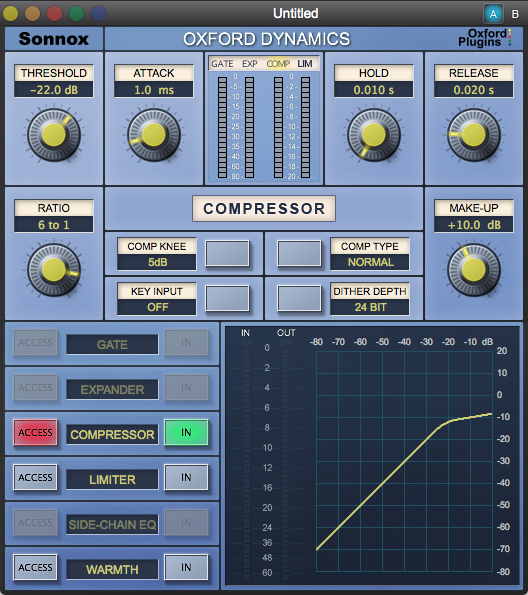
Task: Click the Oxford Plugins logo
Action: pos(484,38)
